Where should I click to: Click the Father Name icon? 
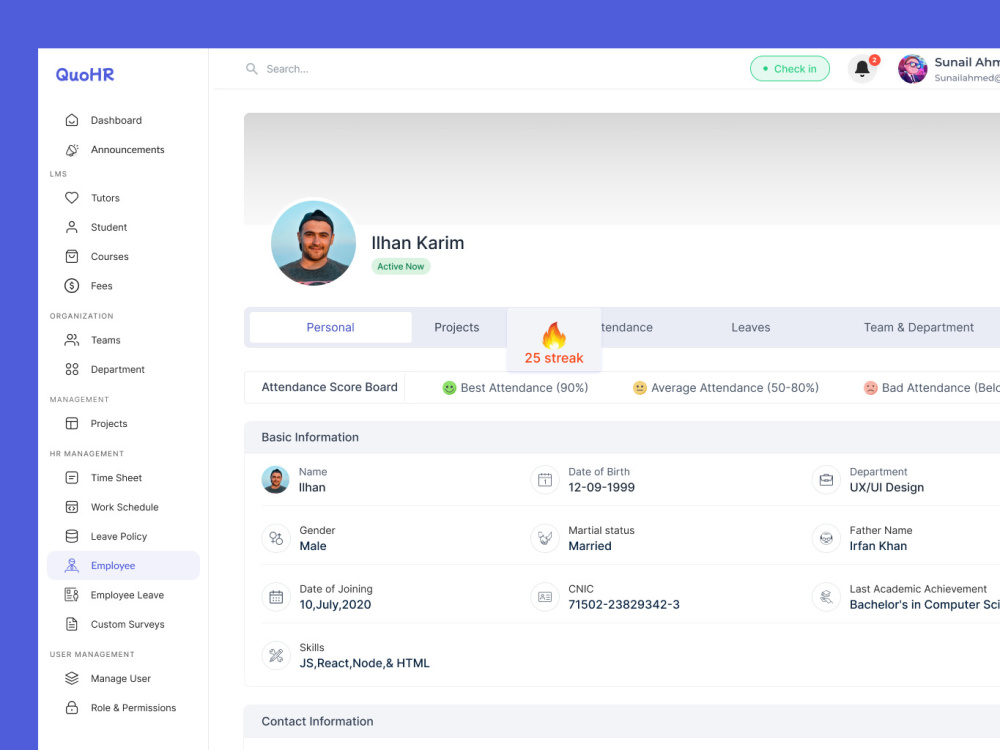tap(826, 539)
